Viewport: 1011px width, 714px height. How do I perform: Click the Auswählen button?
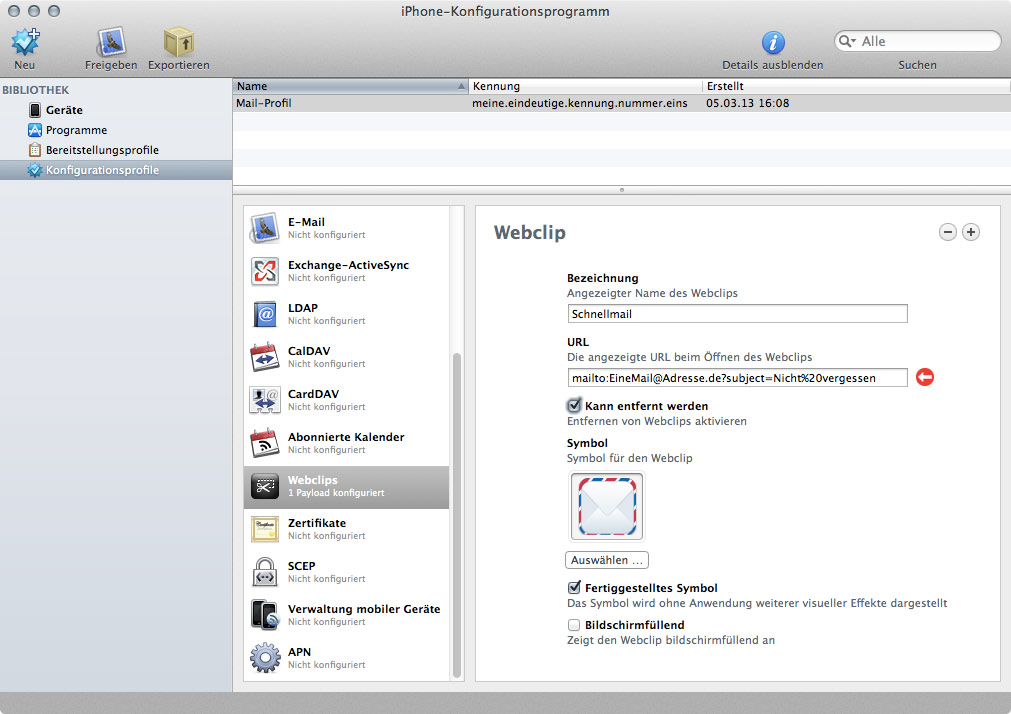(607, 560)
